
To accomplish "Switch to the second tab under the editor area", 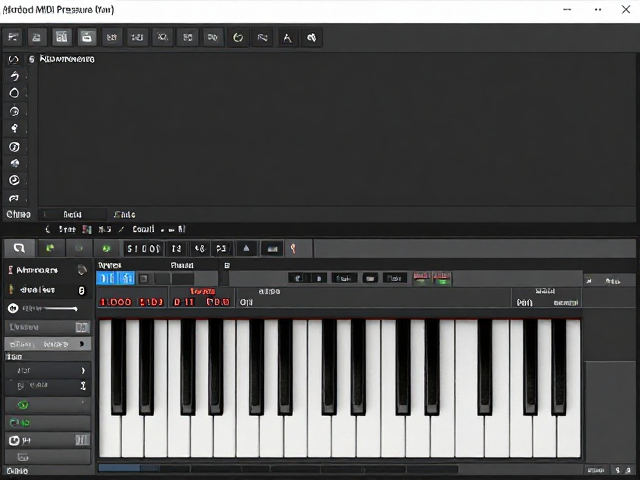I will [72, 214].
